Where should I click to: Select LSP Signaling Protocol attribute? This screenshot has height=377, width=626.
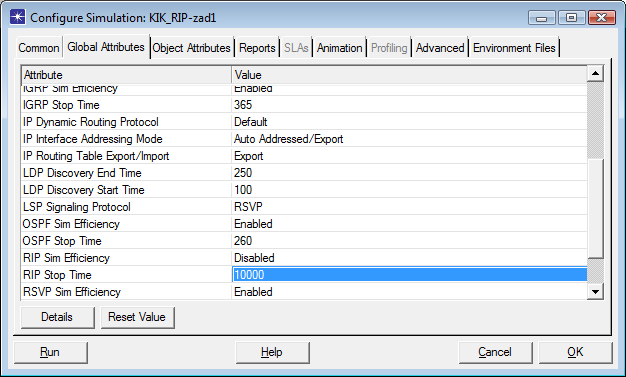(x=126, y=207)
